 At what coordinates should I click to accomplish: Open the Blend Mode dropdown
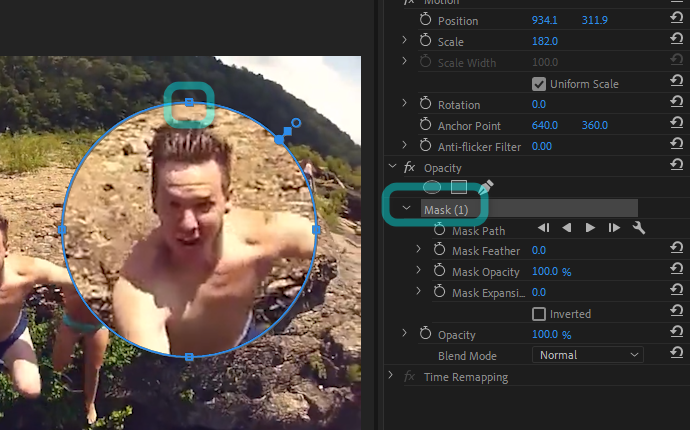tap(589, 355)
